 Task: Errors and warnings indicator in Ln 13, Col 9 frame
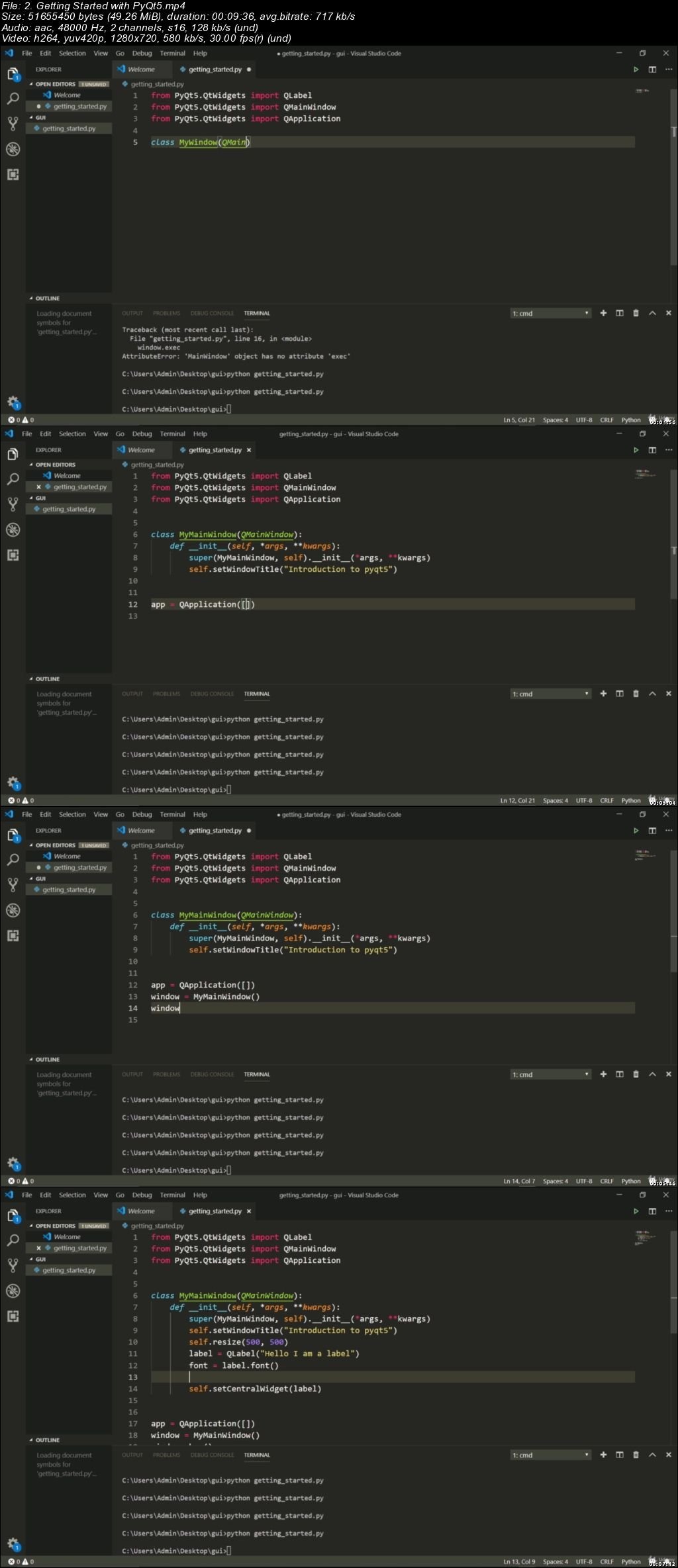21,1562
